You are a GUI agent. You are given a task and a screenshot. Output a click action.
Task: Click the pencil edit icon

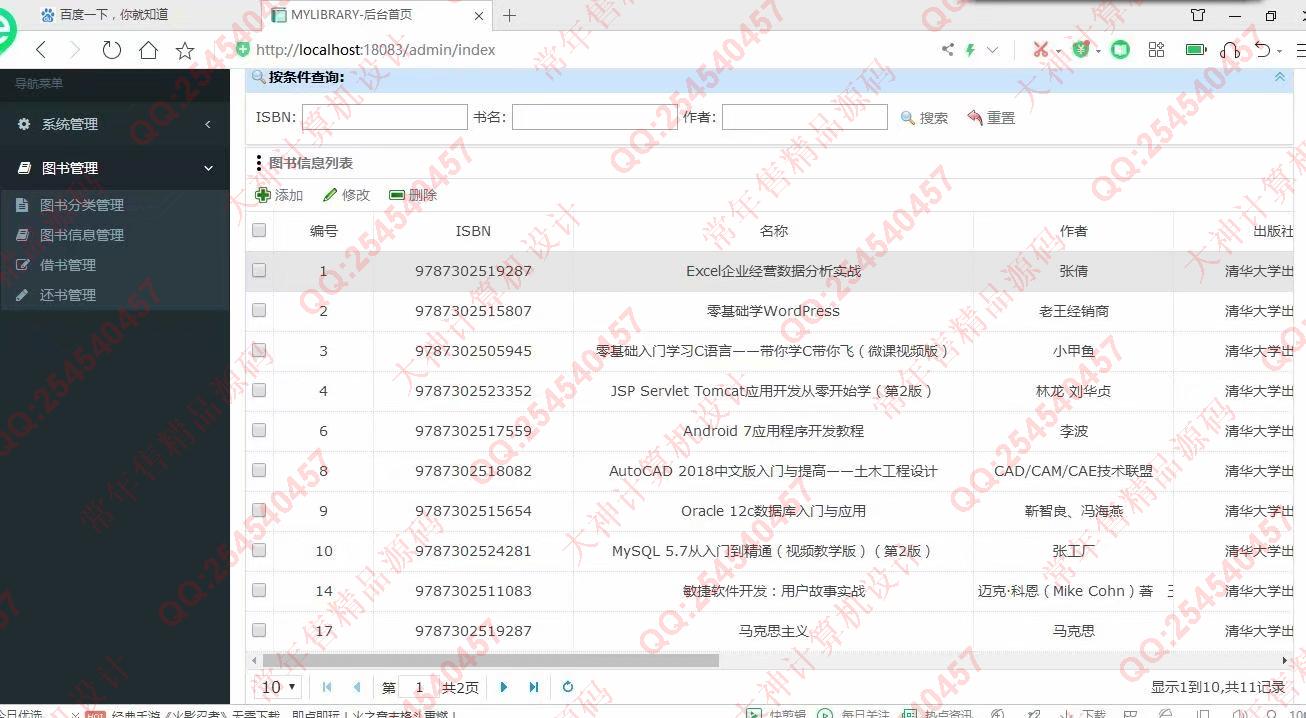pyautogui.click(x=330, y=195)
